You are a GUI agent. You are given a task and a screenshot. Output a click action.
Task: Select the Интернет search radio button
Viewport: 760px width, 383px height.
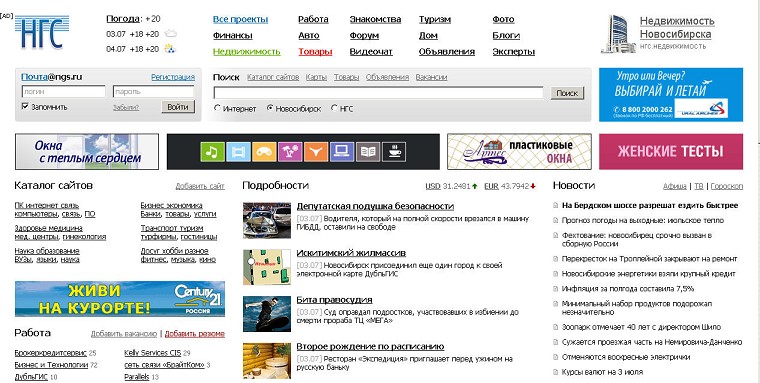(218, 108)
